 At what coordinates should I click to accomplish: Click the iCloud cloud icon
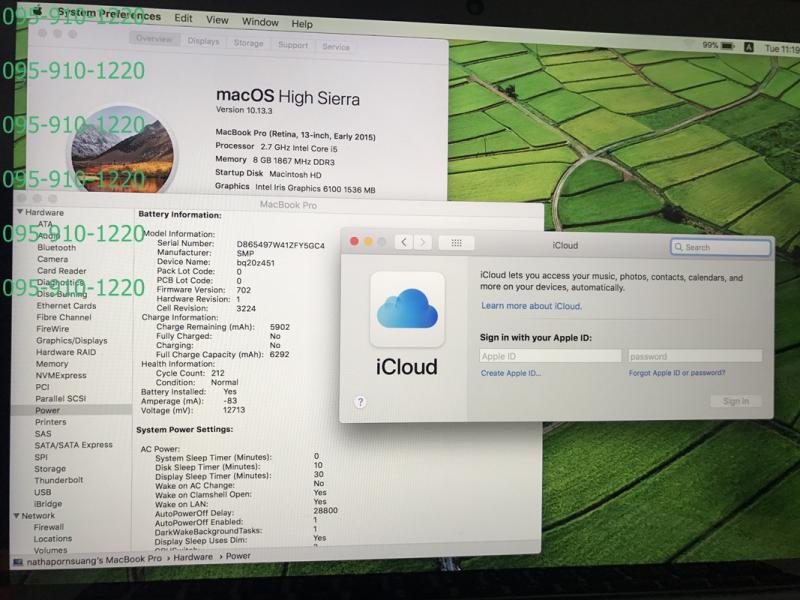[x=407, y=309]
